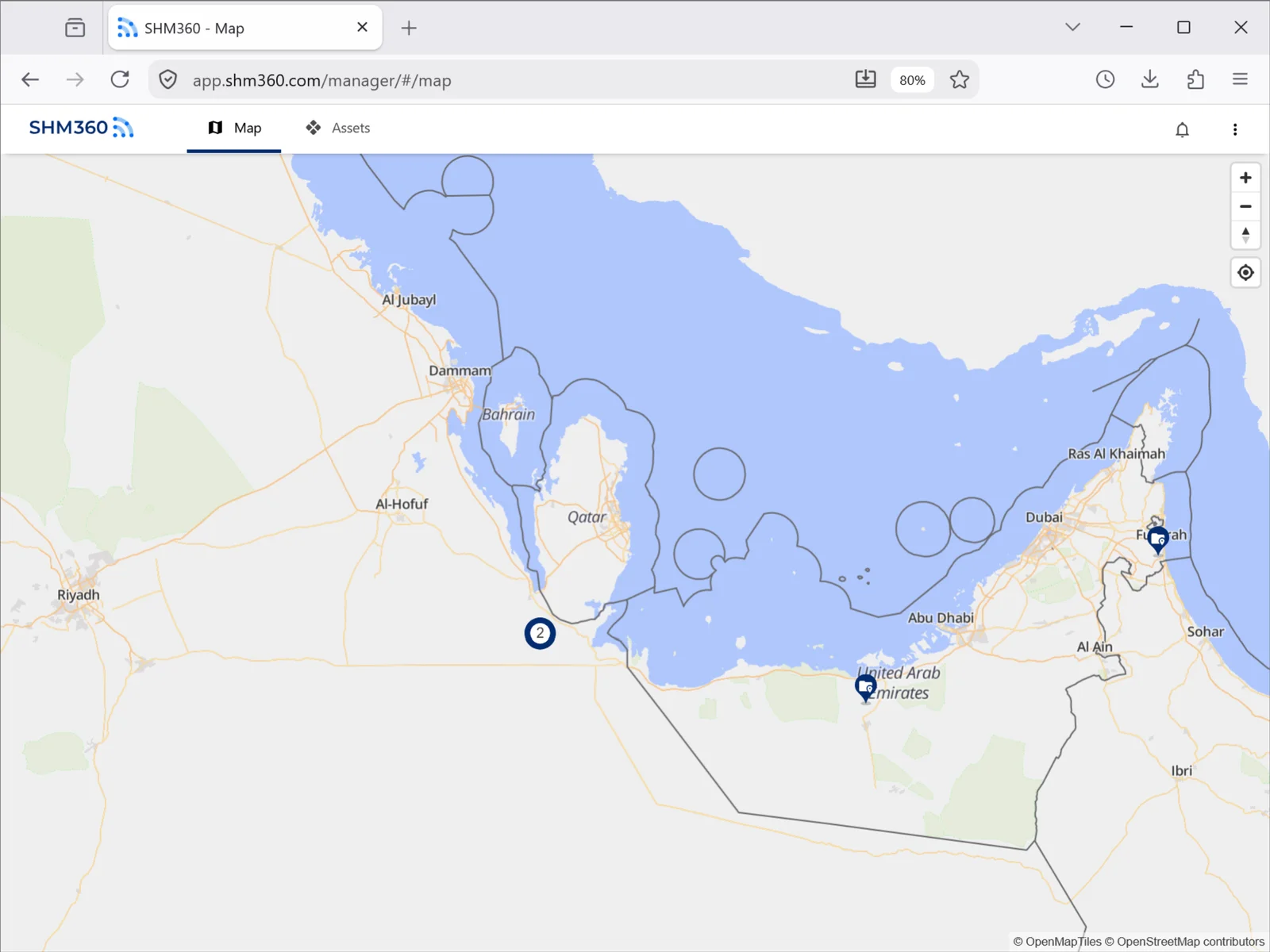Click the Al Jubayl city label
This screenshot has width=1270, height=952.
pos(409,300)
